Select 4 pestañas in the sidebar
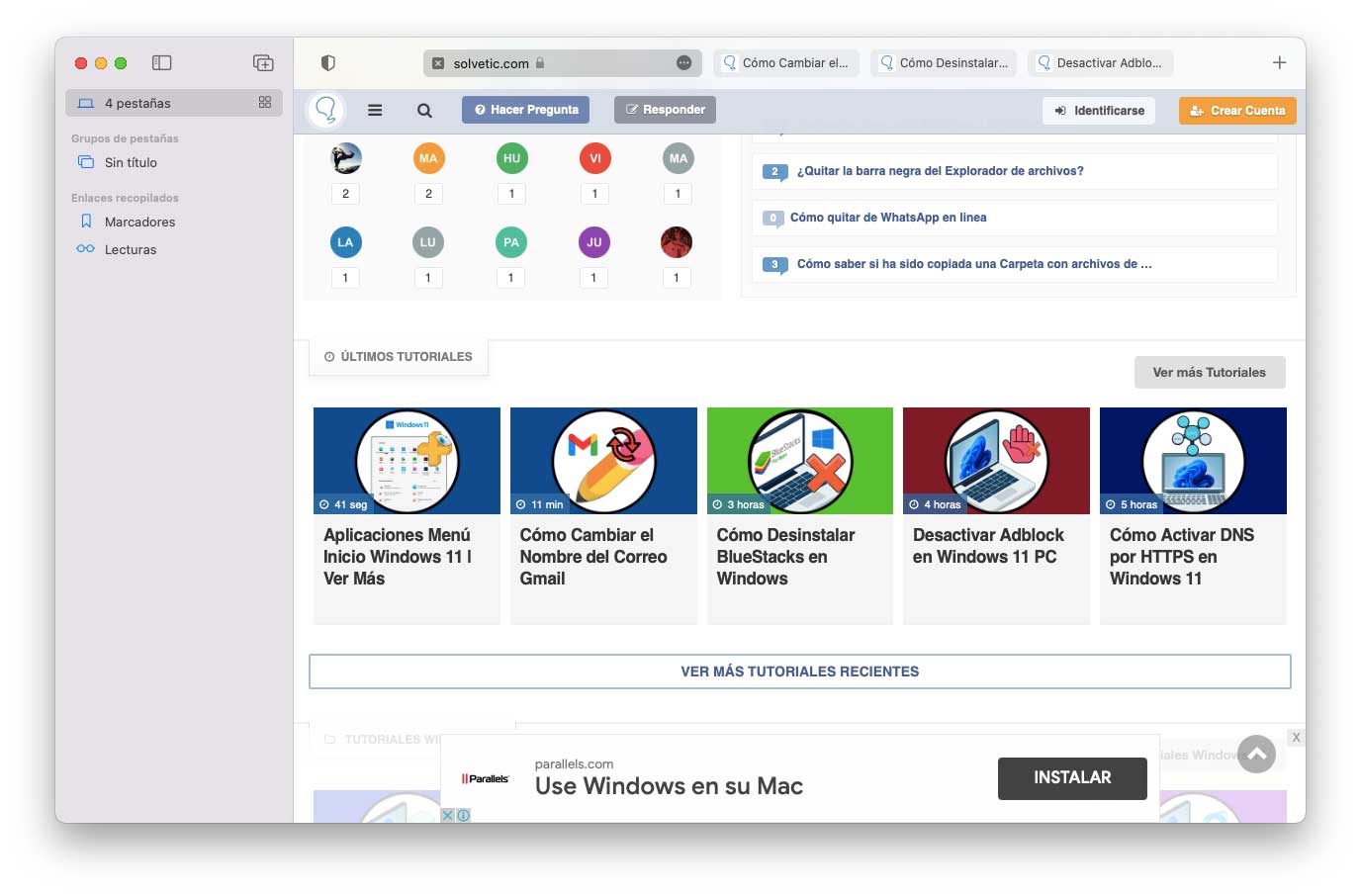 pos(174,103)
